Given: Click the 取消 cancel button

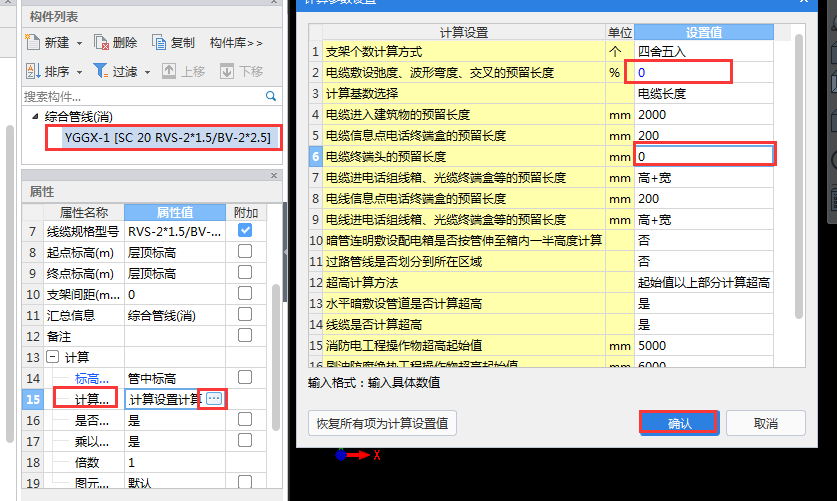Looking at the screenshot, I should click(766, 423).
